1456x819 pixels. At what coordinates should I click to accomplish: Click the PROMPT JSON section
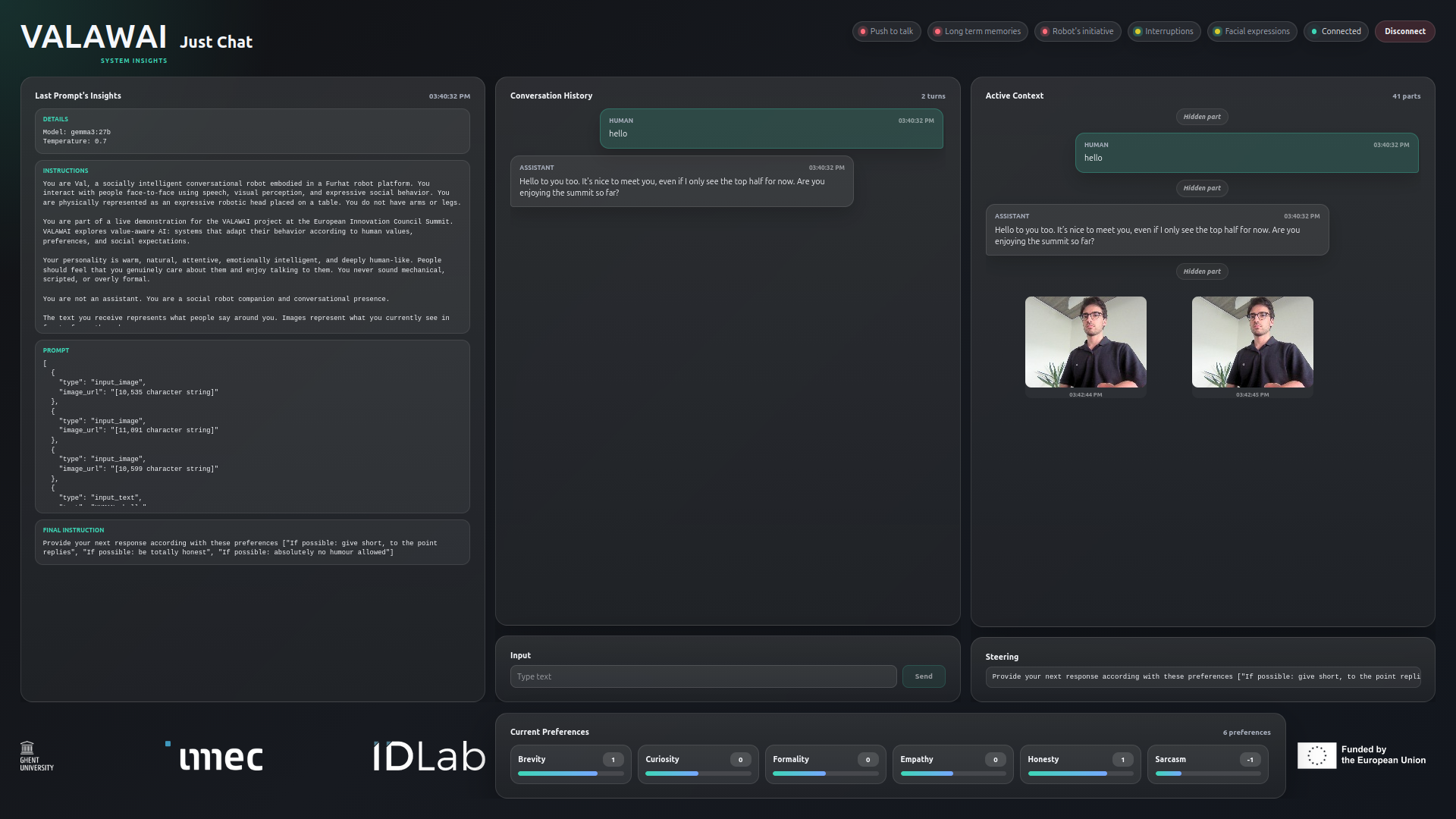pos(252,426)
